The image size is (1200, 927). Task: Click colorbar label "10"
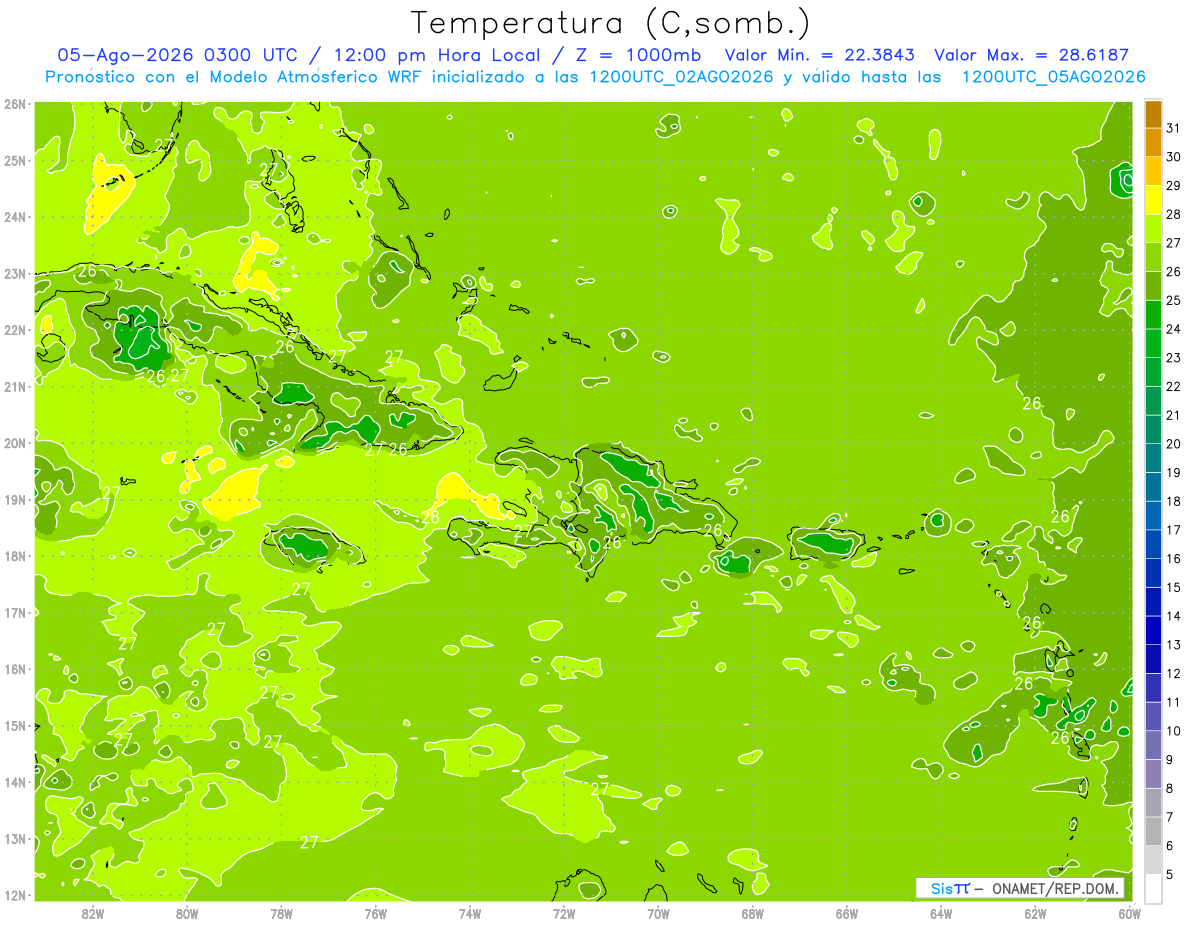pyautogui.click(x=1174, y=731)
